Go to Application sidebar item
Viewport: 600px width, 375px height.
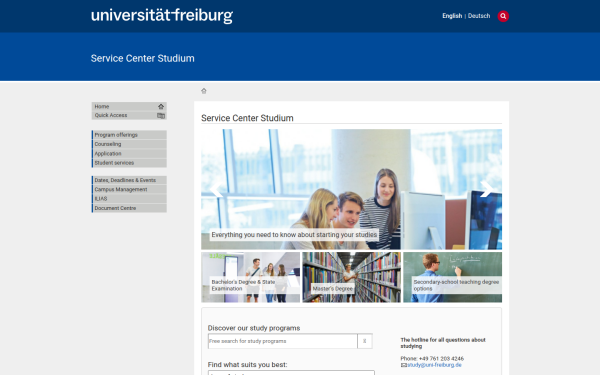tap(129, 154)
